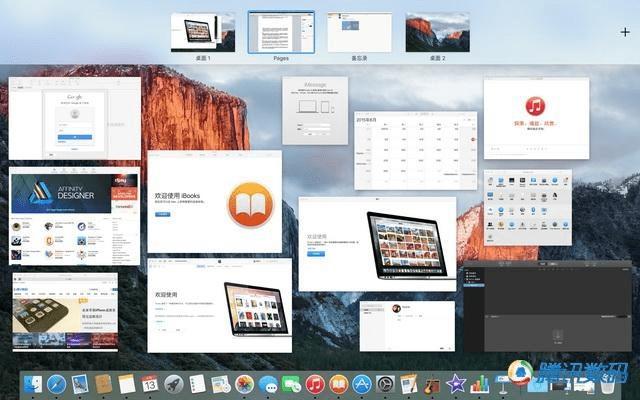This screenshot has width=640, height=400.
Task: Switch to 备忘录 space thumbnail
Action: [x=360, y=33]
